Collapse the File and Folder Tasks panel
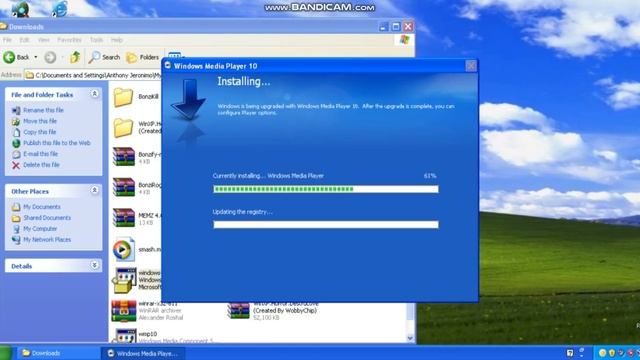This screenshot has width=640, height=360. click(95, 94)
